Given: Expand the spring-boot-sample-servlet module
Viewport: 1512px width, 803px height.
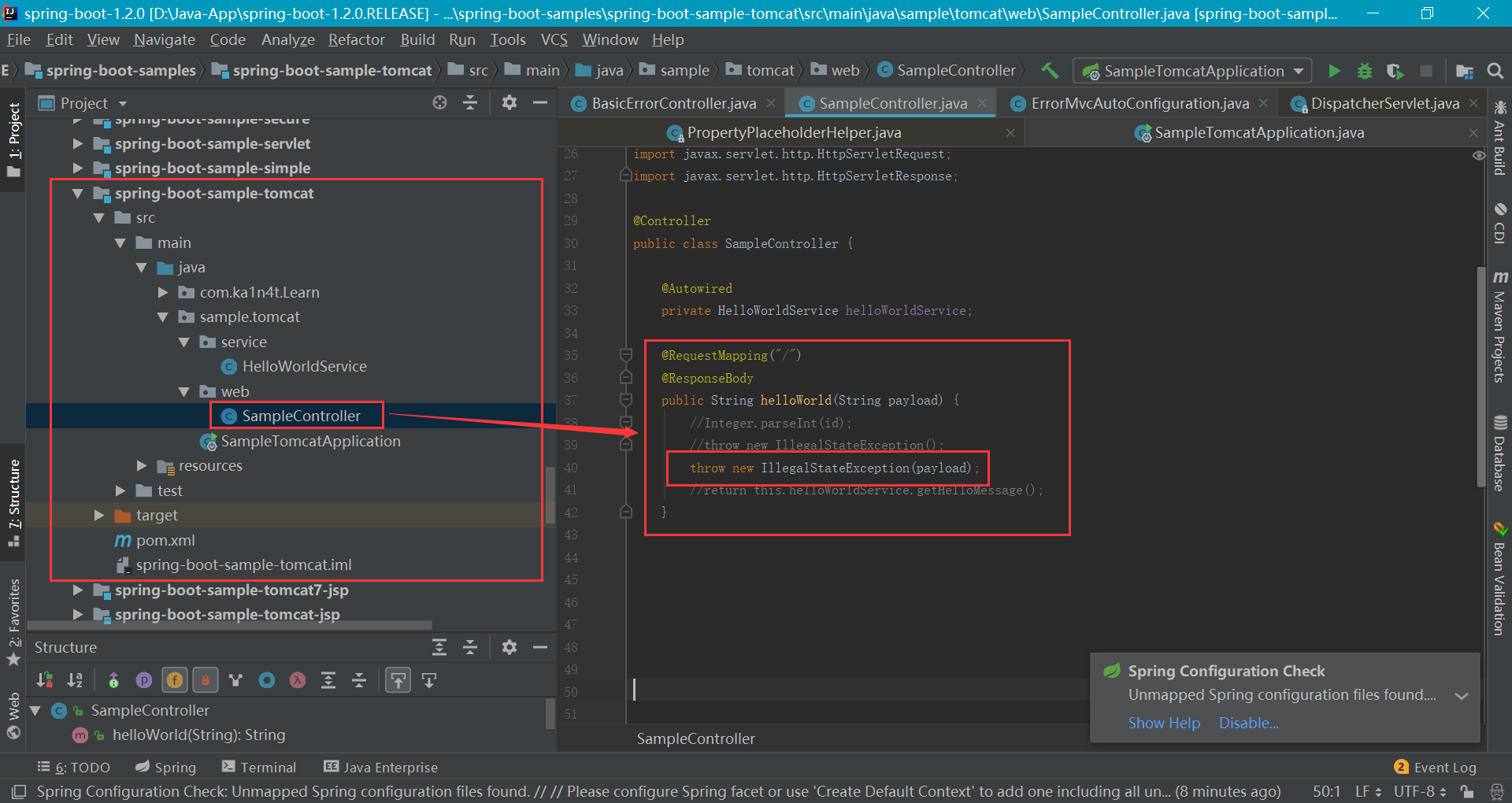Looking at the screenshot, I should point(77,144).
